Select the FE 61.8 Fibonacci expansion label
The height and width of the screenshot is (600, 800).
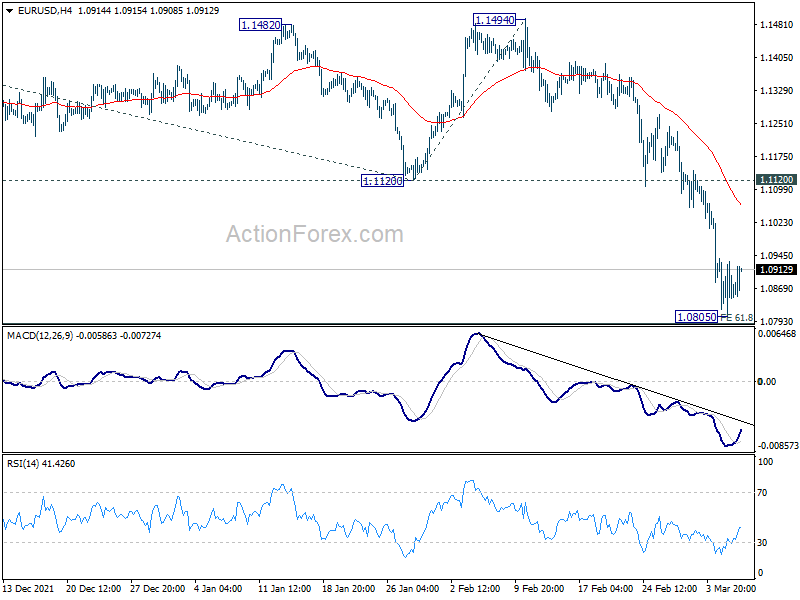pos(736,317)
